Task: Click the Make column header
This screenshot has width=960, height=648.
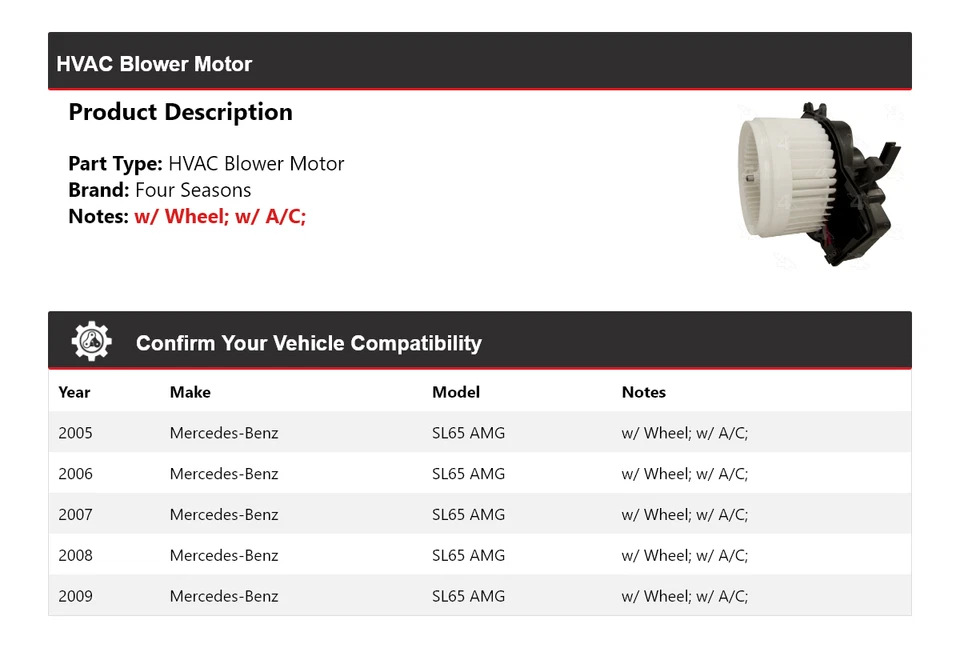Action: click(190, 392)
